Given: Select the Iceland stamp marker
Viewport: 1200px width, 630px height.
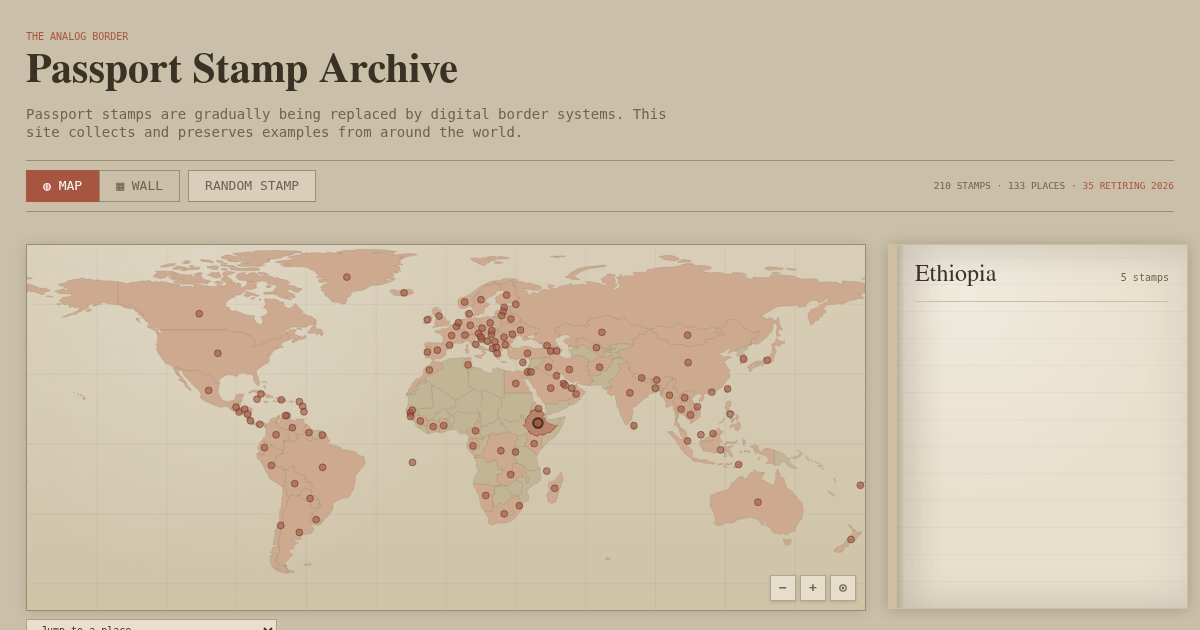Looking at the screenshot, I should [404, 293].
